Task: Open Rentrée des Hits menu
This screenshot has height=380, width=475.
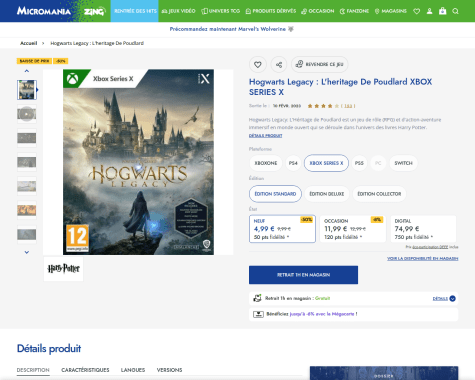Action: [x=135, y=11]
